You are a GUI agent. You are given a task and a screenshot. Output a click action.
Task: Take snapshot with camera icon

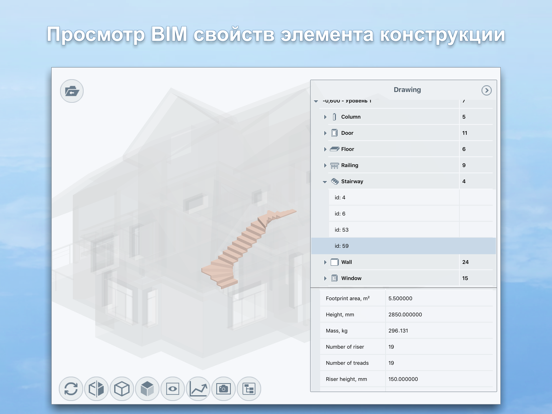click(223, 389)
